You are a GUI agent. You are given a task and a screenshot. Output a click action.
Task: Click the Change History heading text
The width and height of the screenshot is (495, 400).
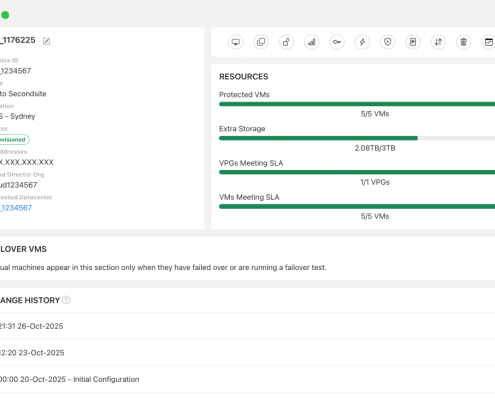[x=30, y=300]
